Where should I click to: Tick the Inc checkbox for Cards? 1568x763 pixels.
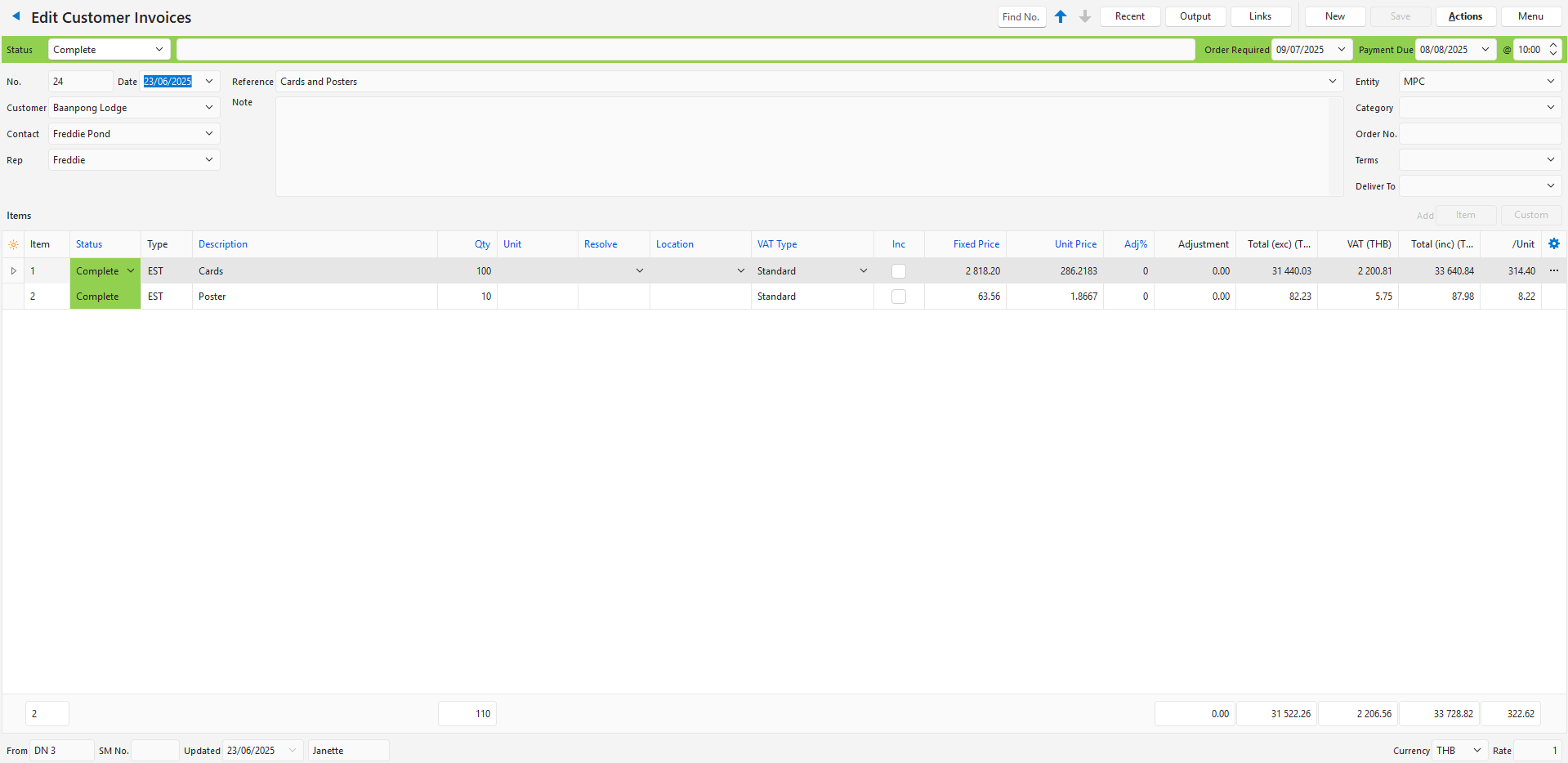click(x=898, y=271)
